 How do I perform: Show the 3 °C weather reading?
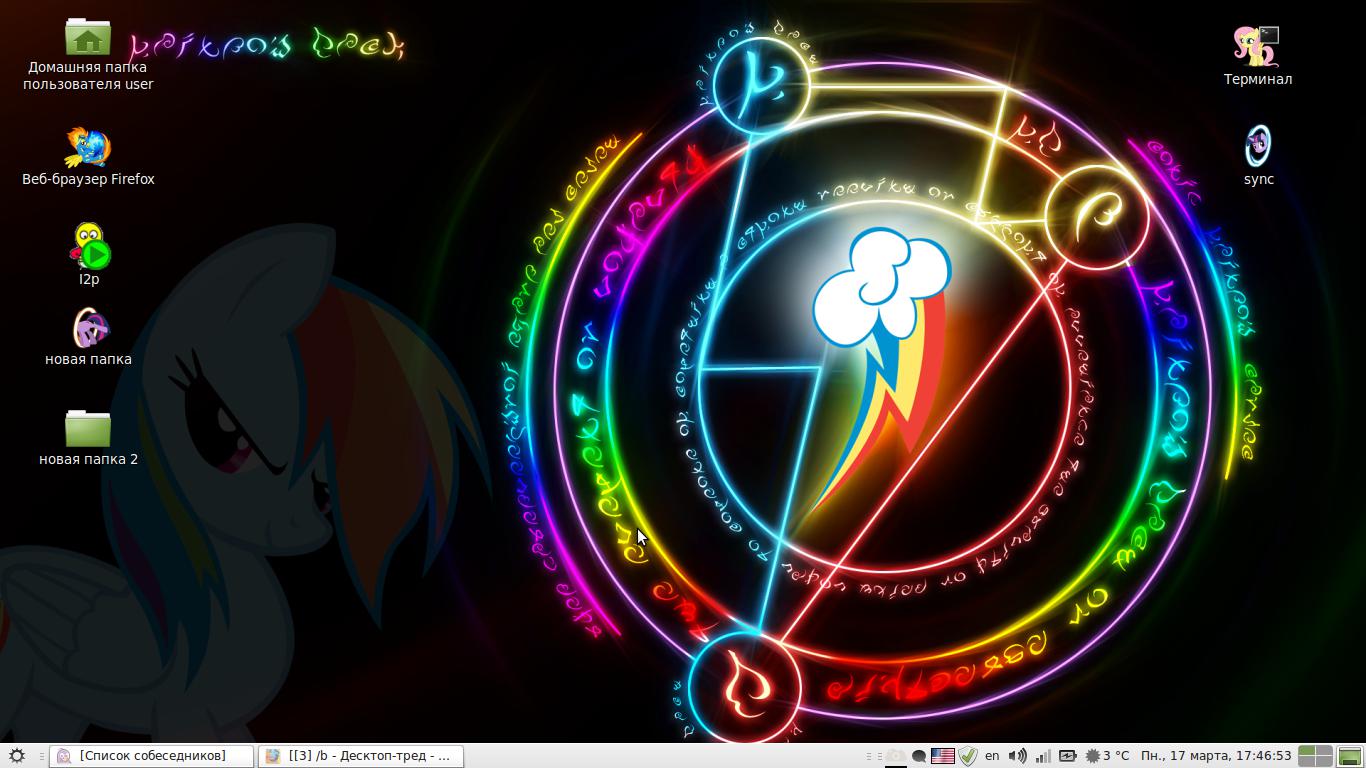(1116, 756)
